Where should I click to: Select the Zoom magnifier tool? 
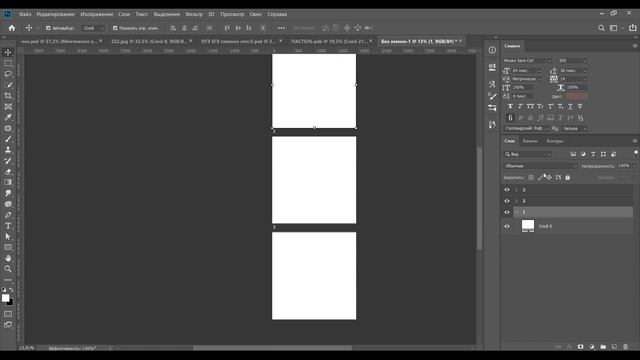pyautogui.click(x=8, y=269)
